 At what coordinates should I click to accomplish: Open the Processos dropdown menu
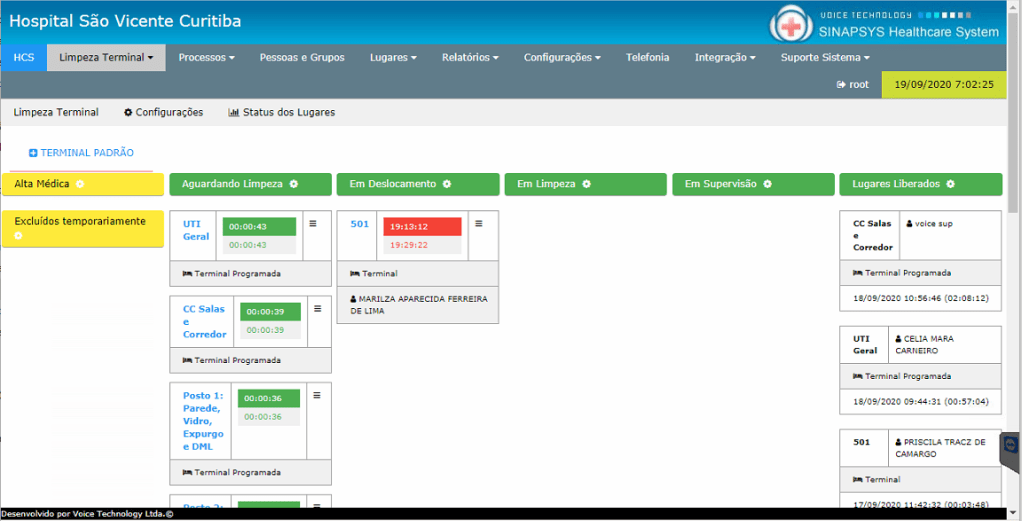coord(206,58)
